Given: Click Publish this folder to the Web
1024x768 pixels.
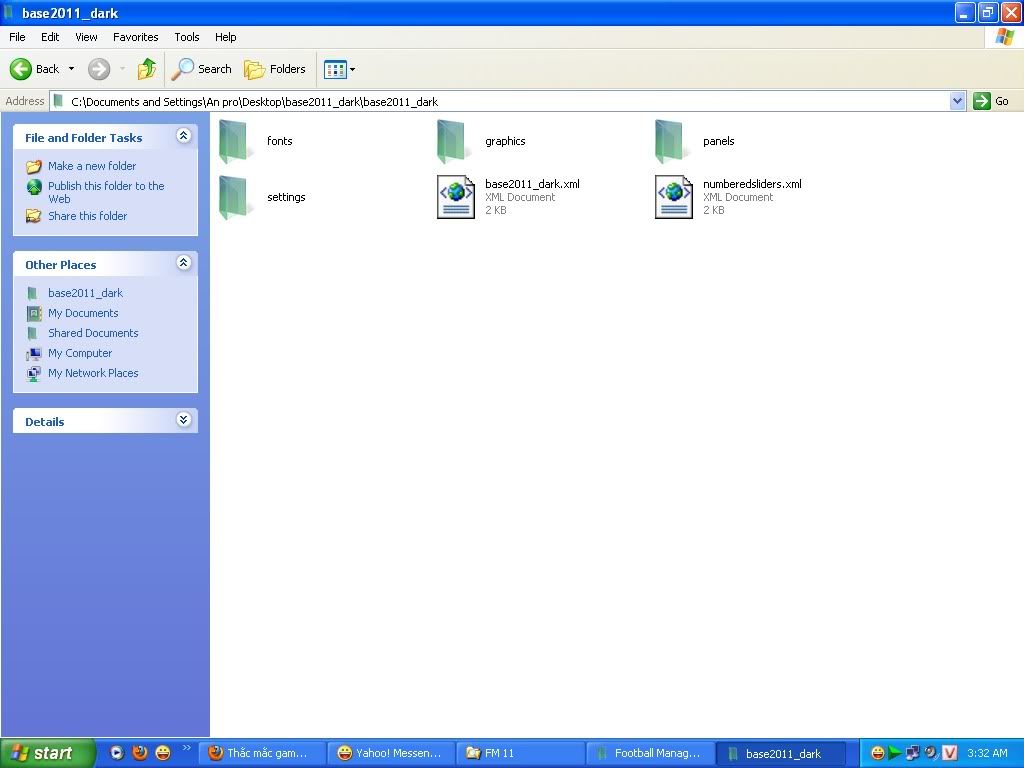Looking at the screenshot, I should pos(106,192).
